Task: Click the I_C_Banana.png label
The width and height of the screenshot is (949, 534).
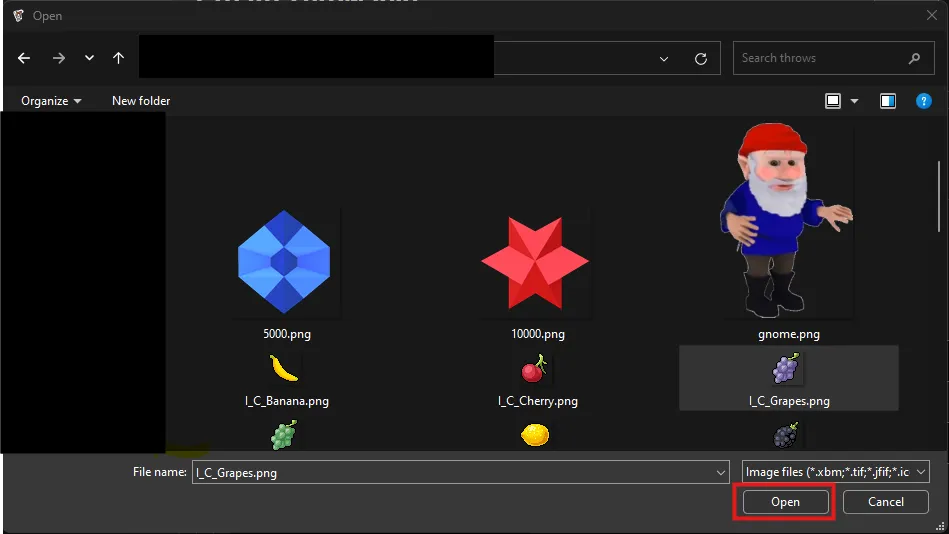Action: (287, 401)
